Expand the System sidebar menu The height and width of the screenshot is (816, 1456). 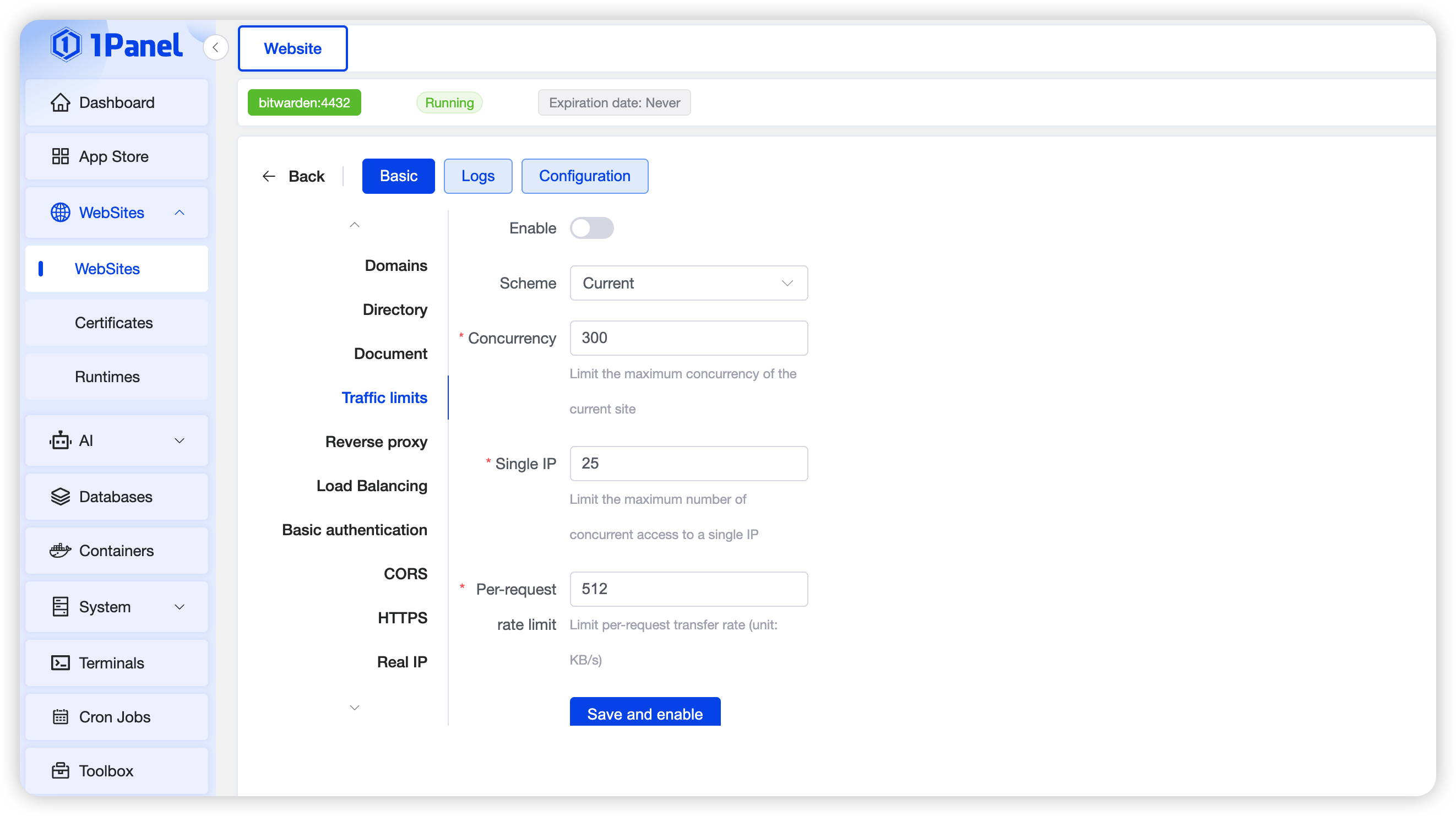point(179,607)
